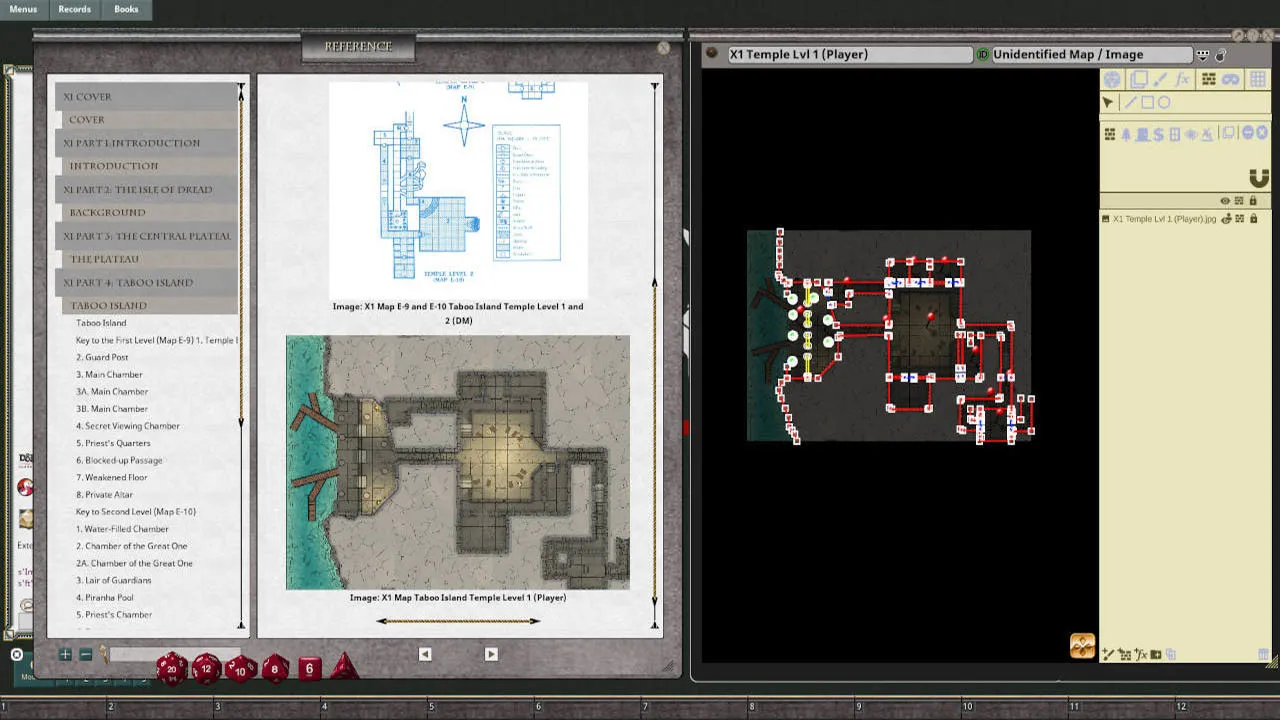Click the circled X clear occluders icon

coord(1262,132)
